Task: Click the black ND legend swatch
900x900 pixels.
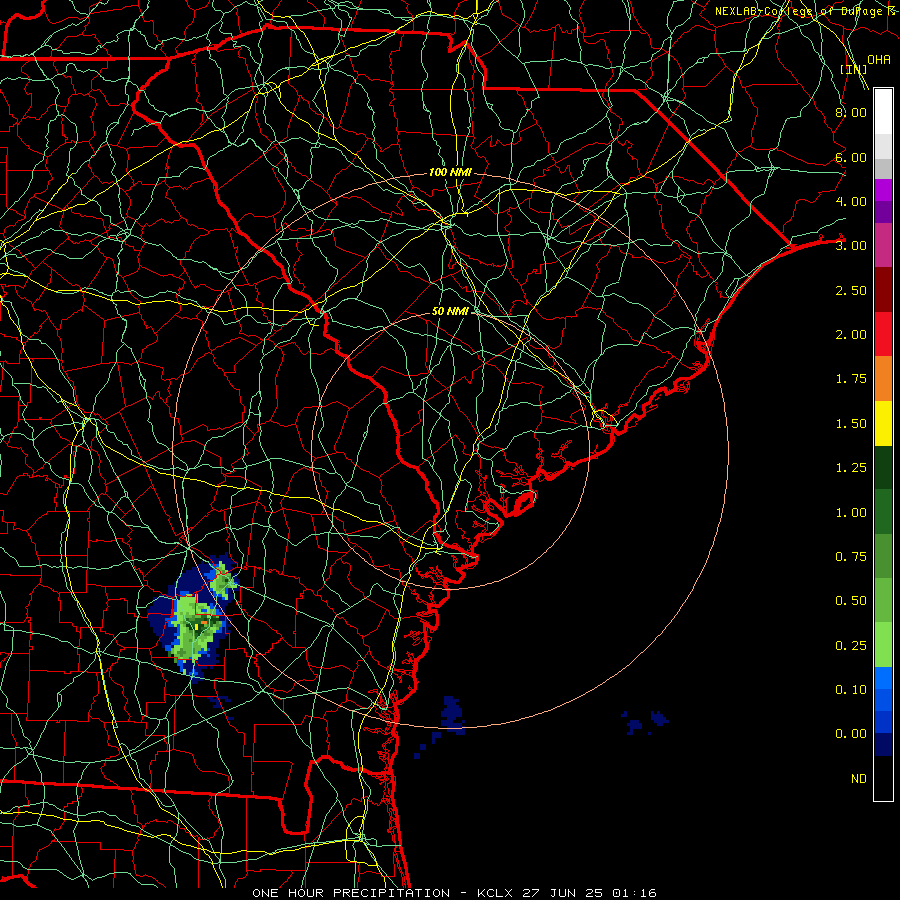Action: (x=883, y=778)
